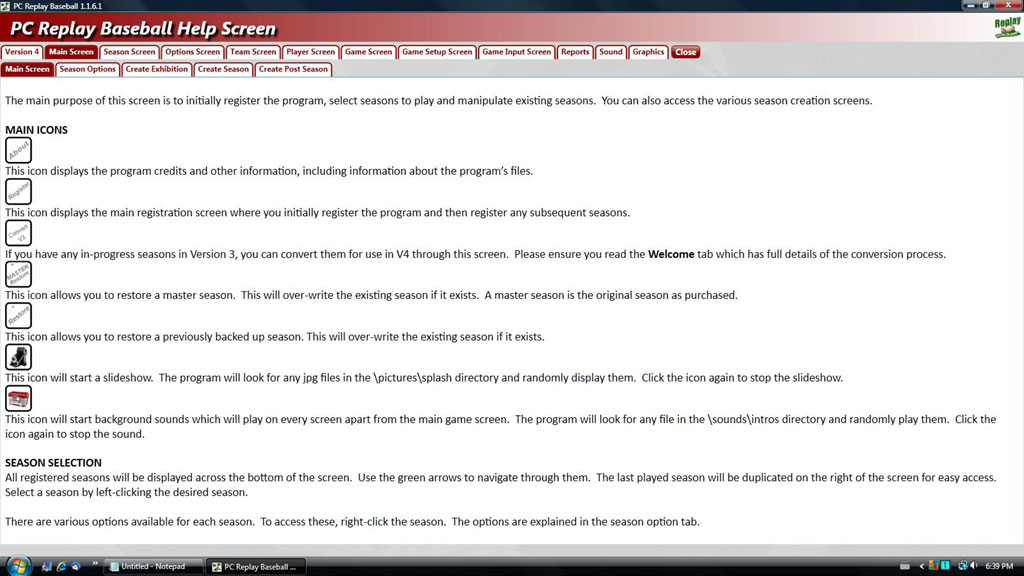Switch to the Graphics tab

648,52
